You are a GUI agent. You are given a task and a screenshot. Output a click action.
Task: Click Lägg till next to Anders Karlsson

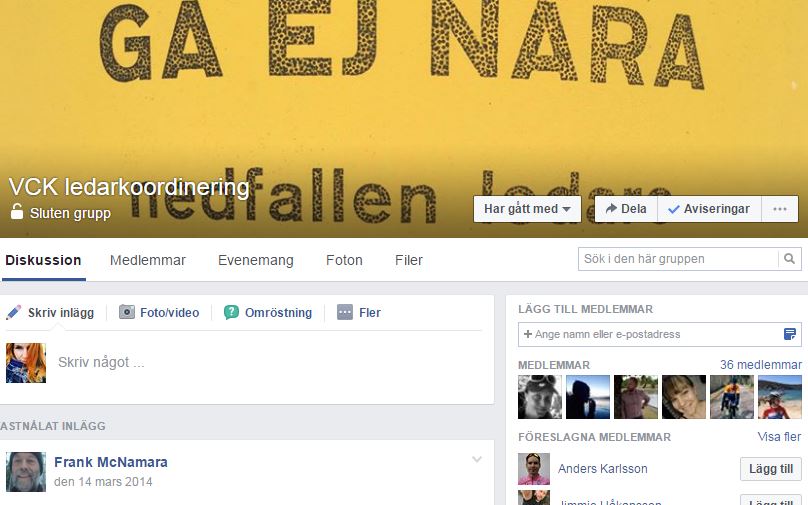pos(771,469)
